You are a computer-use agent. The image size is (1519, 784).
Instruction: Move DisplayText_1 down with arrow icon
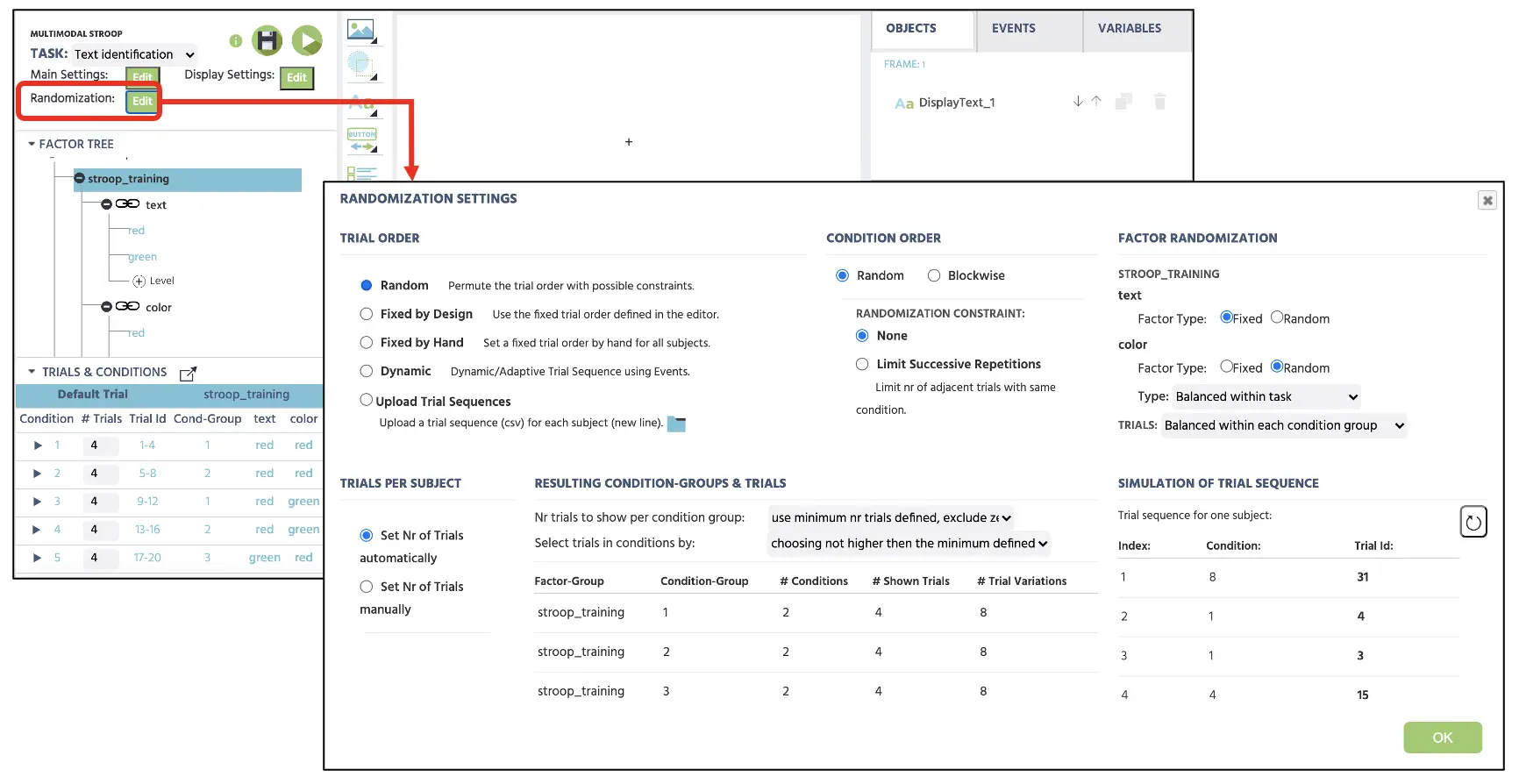tap(1078, 102)
